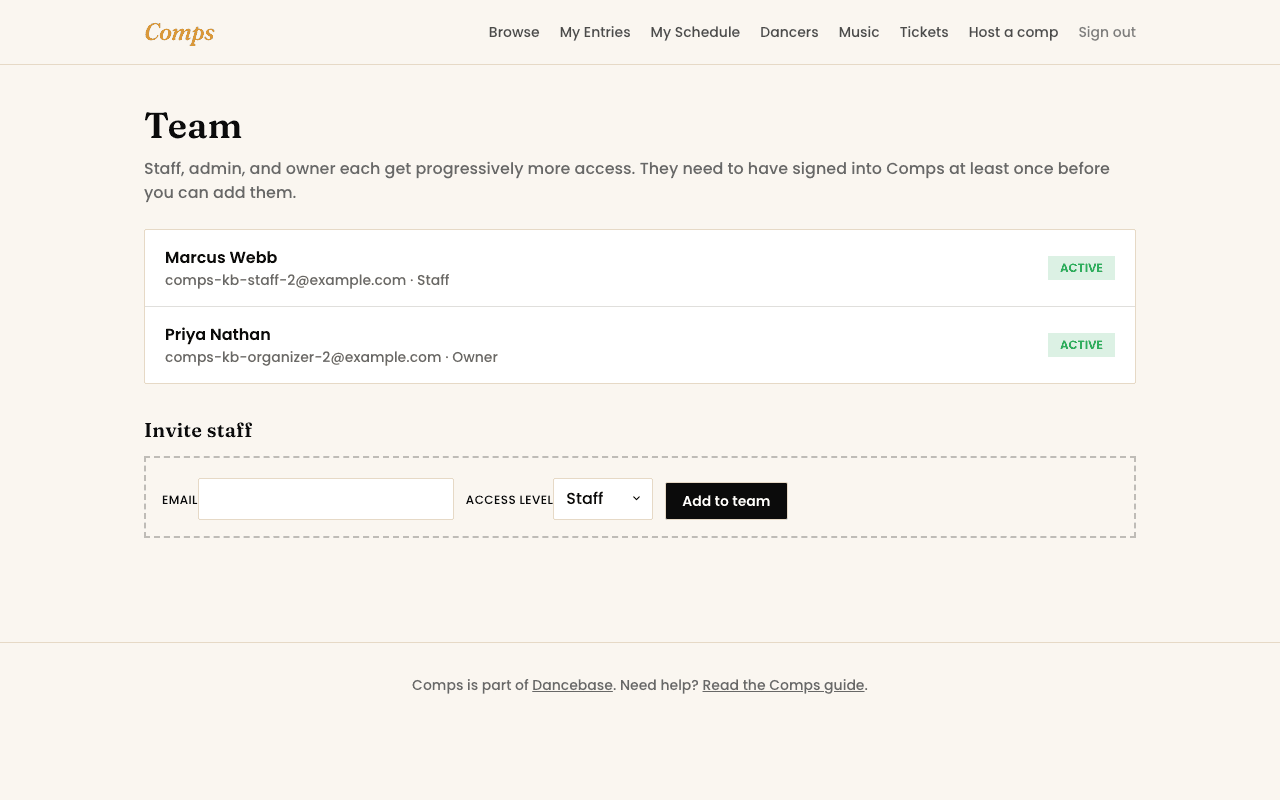Click the Comps logo
Image resolution: width=1280 pixels, height=800 pixels.
[180, 32]
